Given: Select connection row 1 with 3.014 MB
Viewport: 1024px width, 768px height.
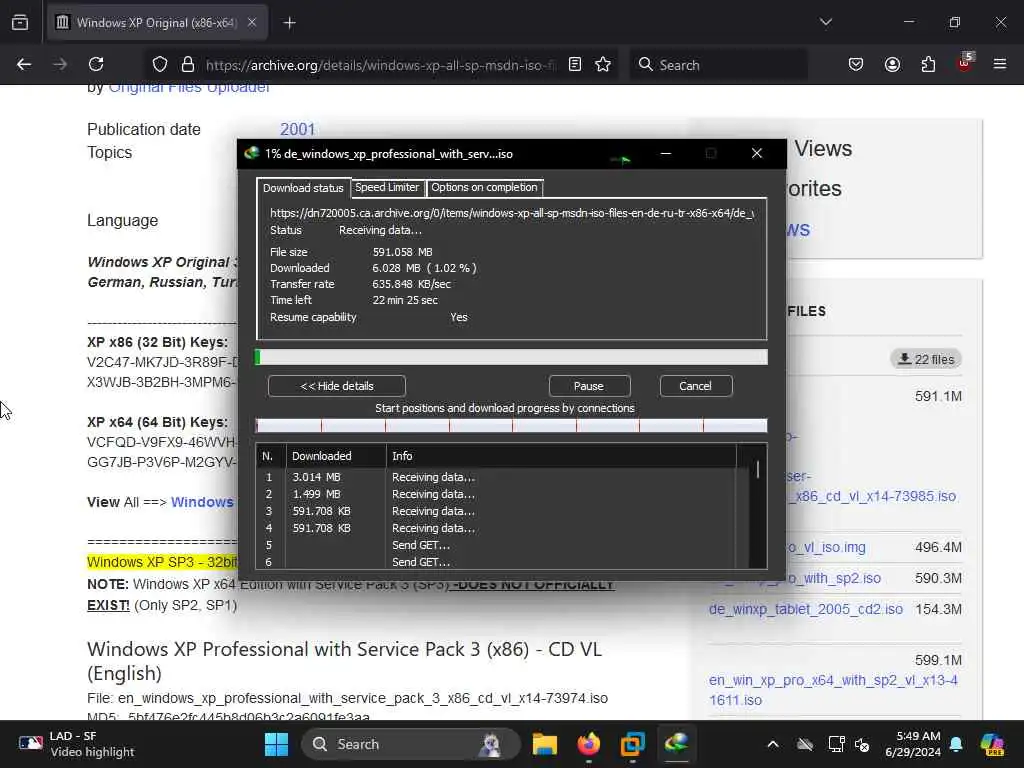Looking at the screenshot, I should click(496, 477).
